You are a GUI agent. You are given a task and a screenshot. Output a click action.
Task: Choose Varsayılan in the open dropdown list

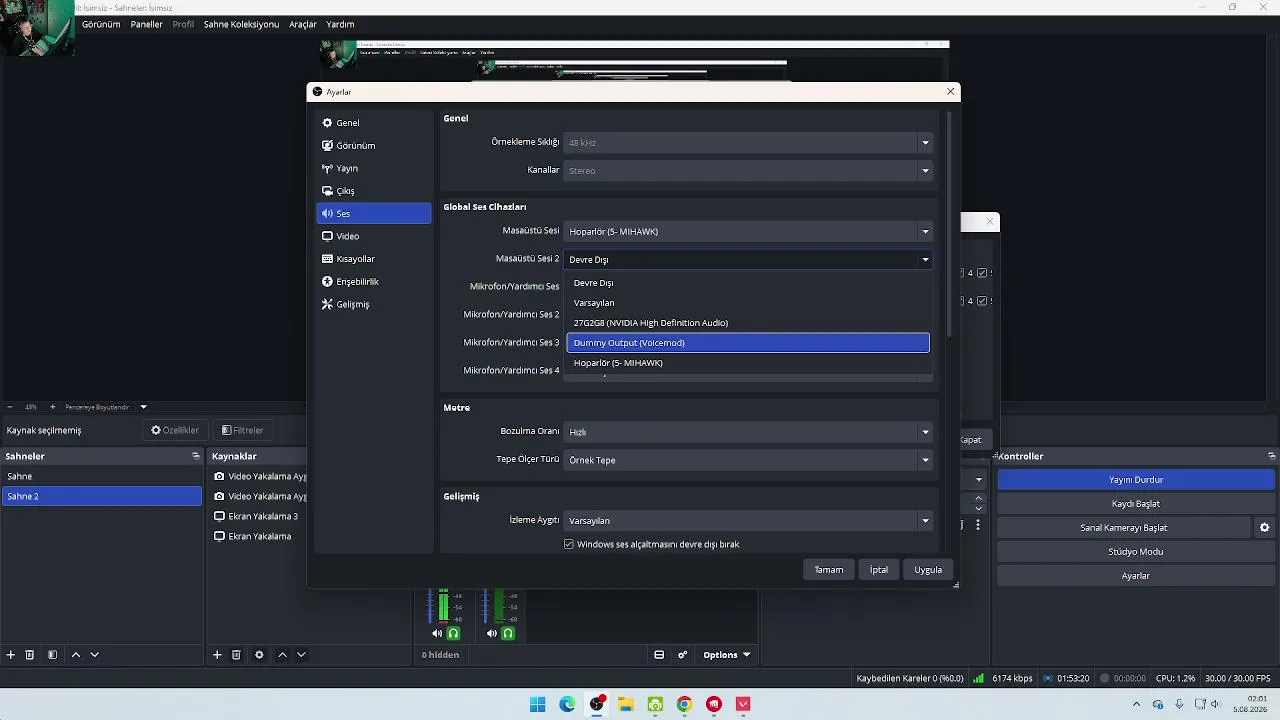pyautogui.click(x=748, y=303)
